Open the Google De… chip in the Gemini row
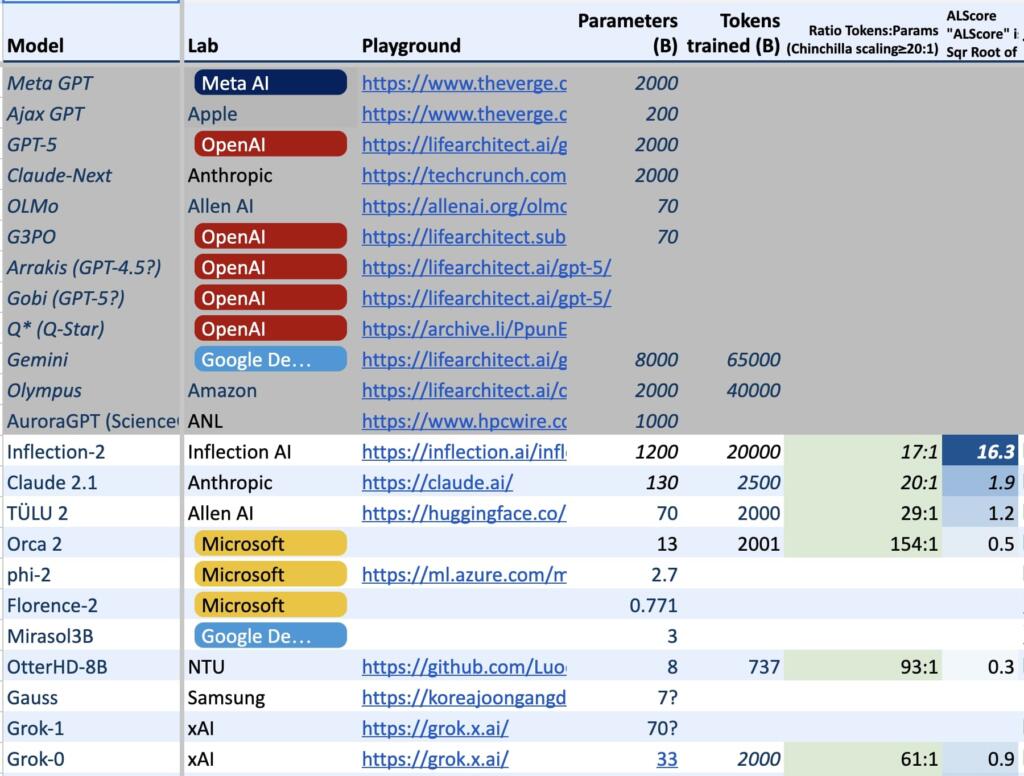This screenshot has height=776, width=1024. click(270, 360)
